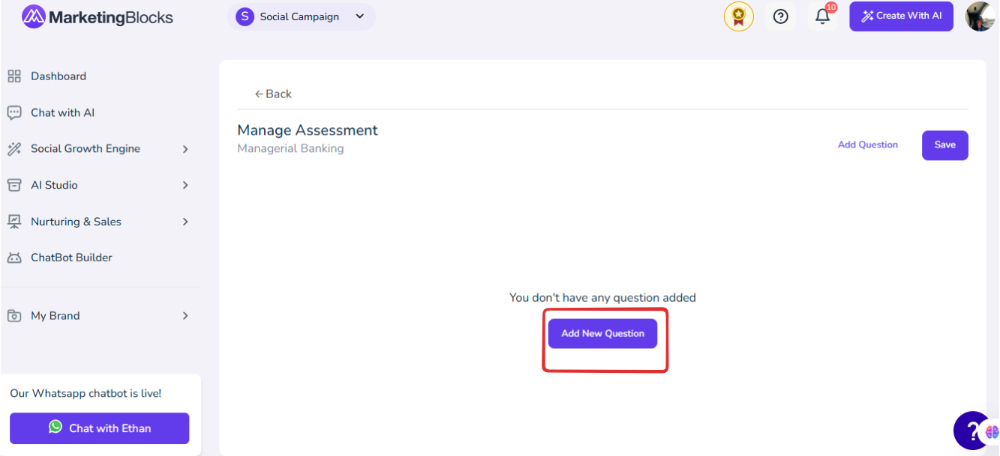Viewport: 1000px width, 456px height.
Task: Go back using the Back link
Action: (273, 94)
